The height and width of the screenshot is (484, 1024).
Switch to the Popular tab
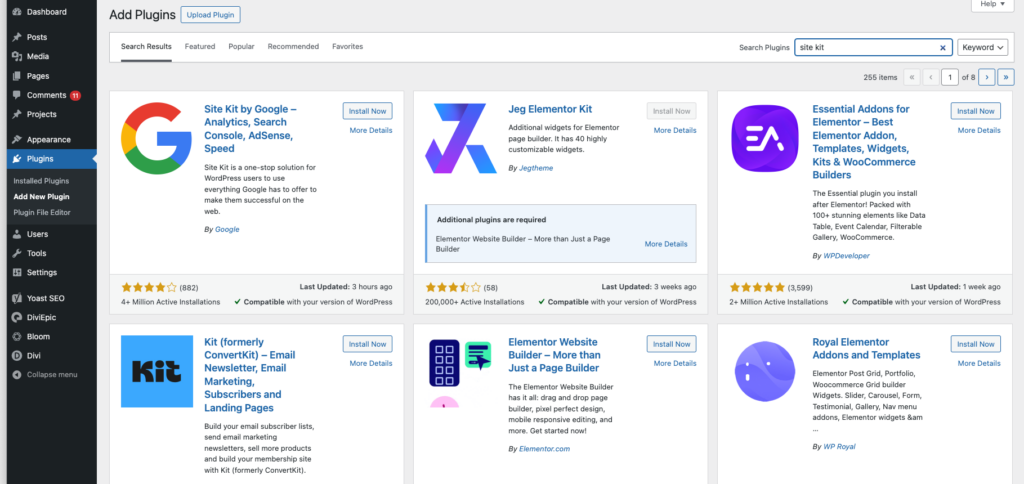(x=241, y=47)
